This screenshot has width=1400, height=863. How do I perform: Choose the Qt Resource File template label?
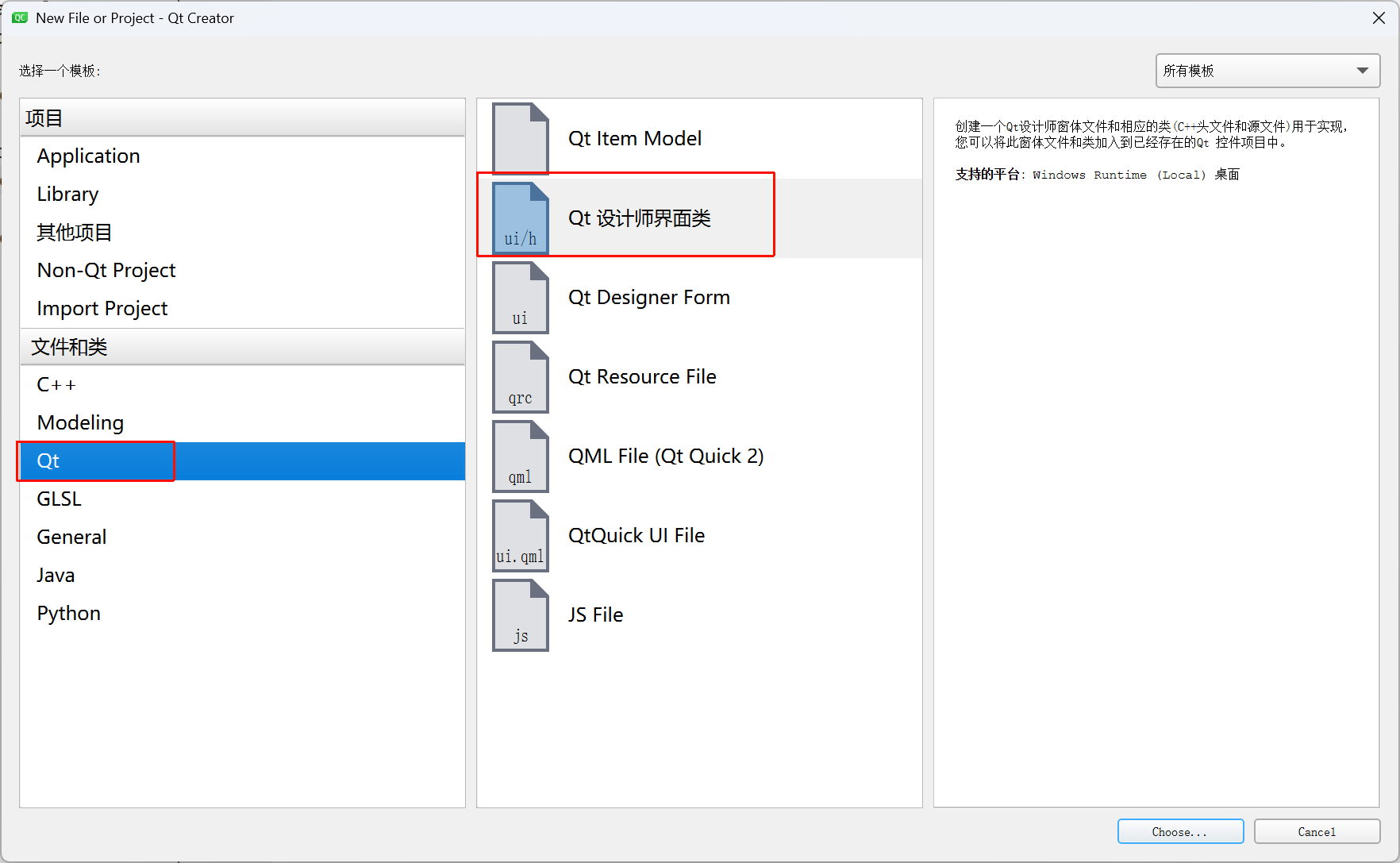point(642,377)
